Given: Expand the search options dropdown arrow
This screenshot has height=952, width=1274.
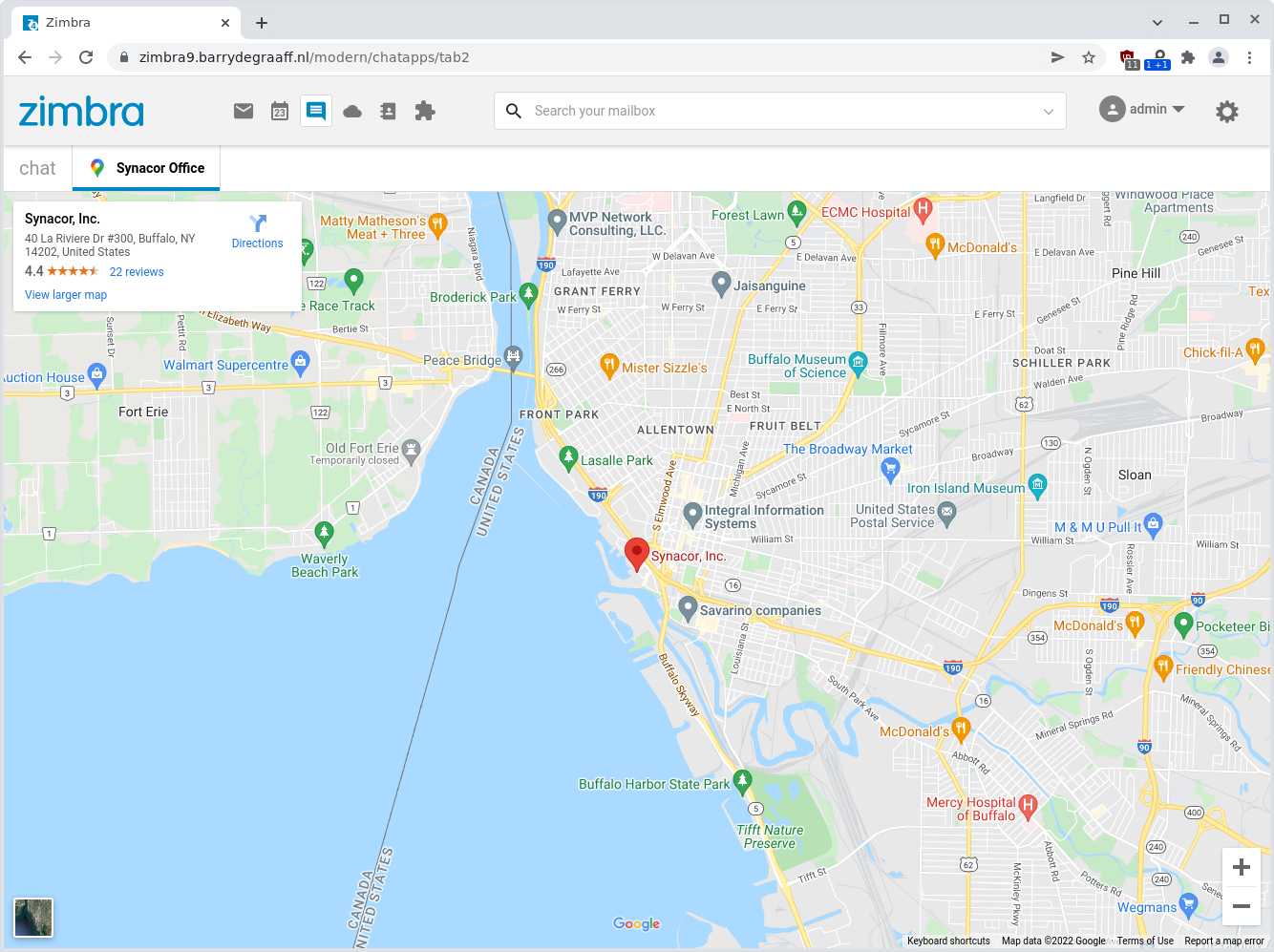Looking at the screenshot, I should (1049, 112).
